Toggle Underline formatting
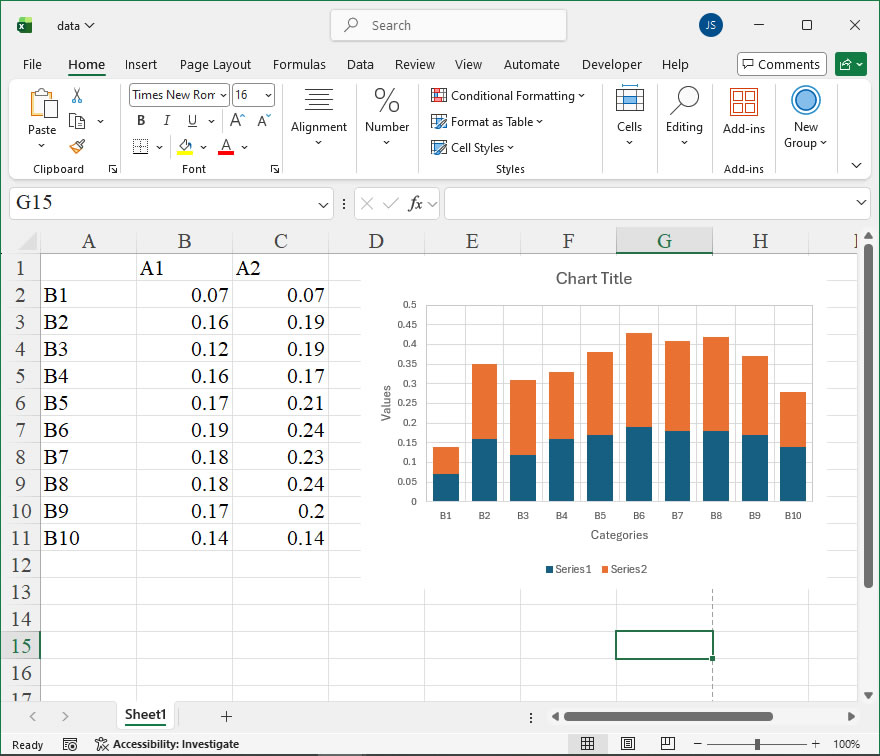The width and height of the screenshot is (880, 756). [x=191, y=121]
